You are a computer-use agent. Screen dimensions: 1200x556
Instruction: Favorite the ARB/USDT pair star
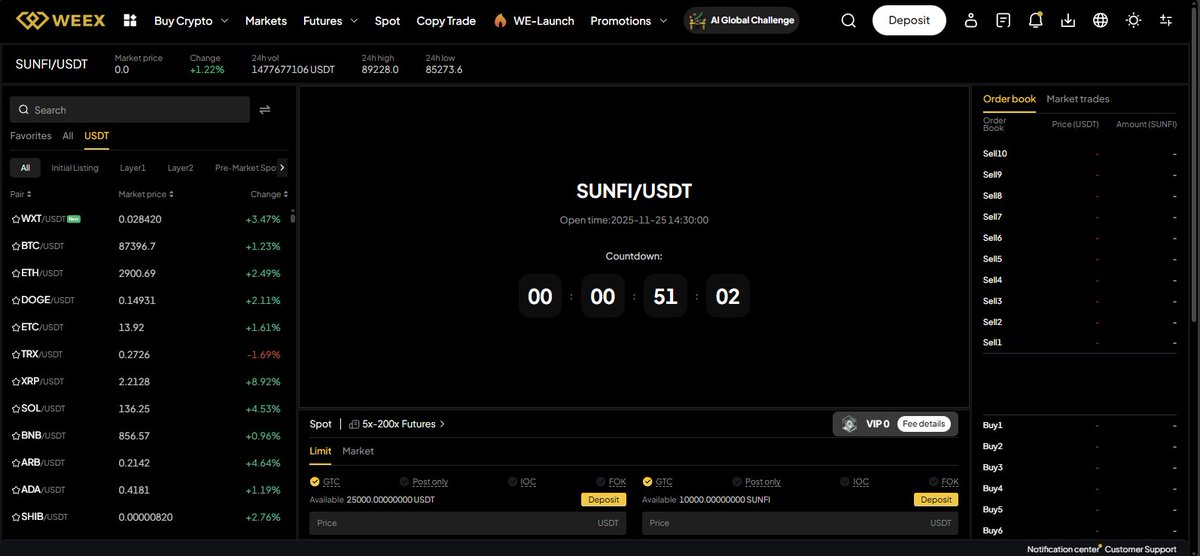[15, 463]
